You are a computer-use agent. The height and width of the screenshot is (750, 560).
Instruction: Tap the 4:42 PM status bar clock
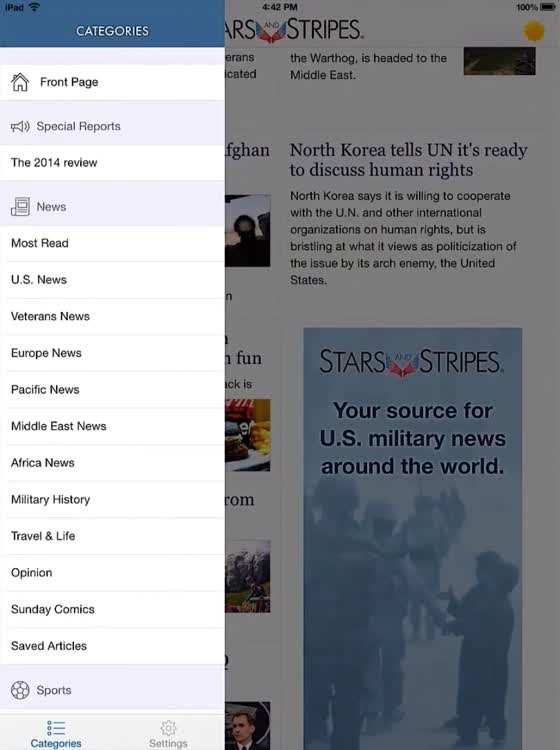280,7
